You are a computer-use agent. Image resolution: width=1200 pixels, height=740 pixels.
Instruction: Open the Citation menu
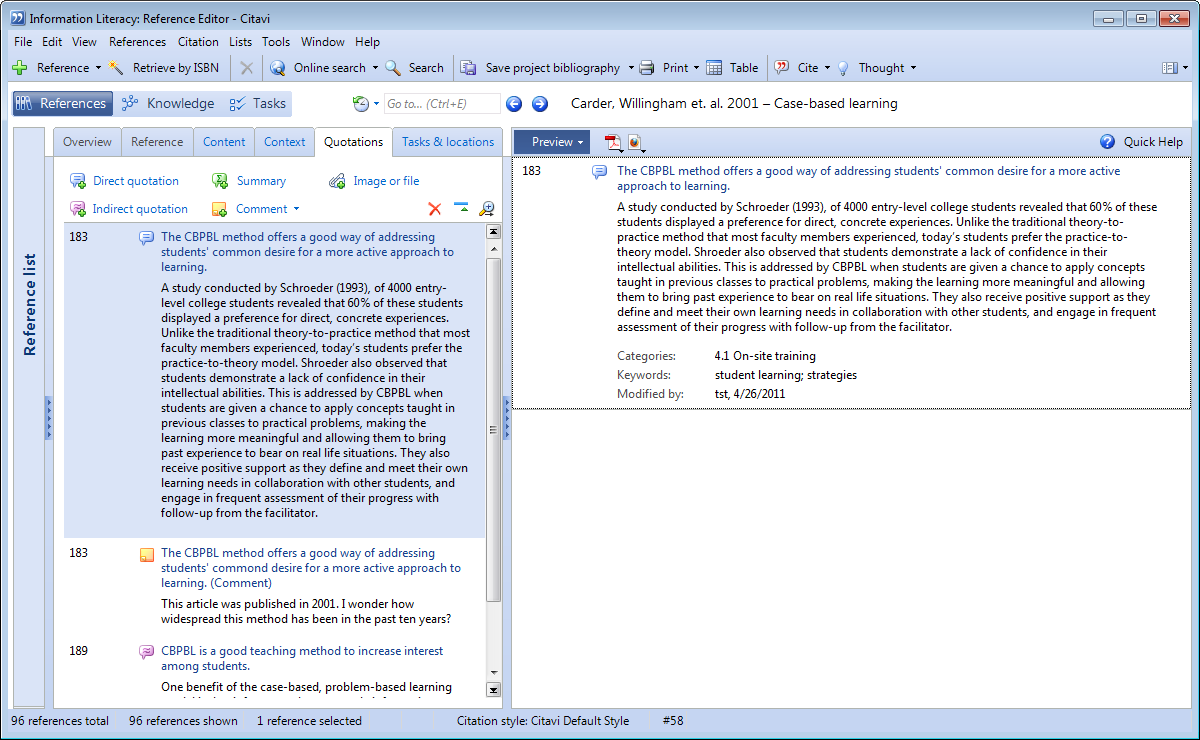[197, 42]
